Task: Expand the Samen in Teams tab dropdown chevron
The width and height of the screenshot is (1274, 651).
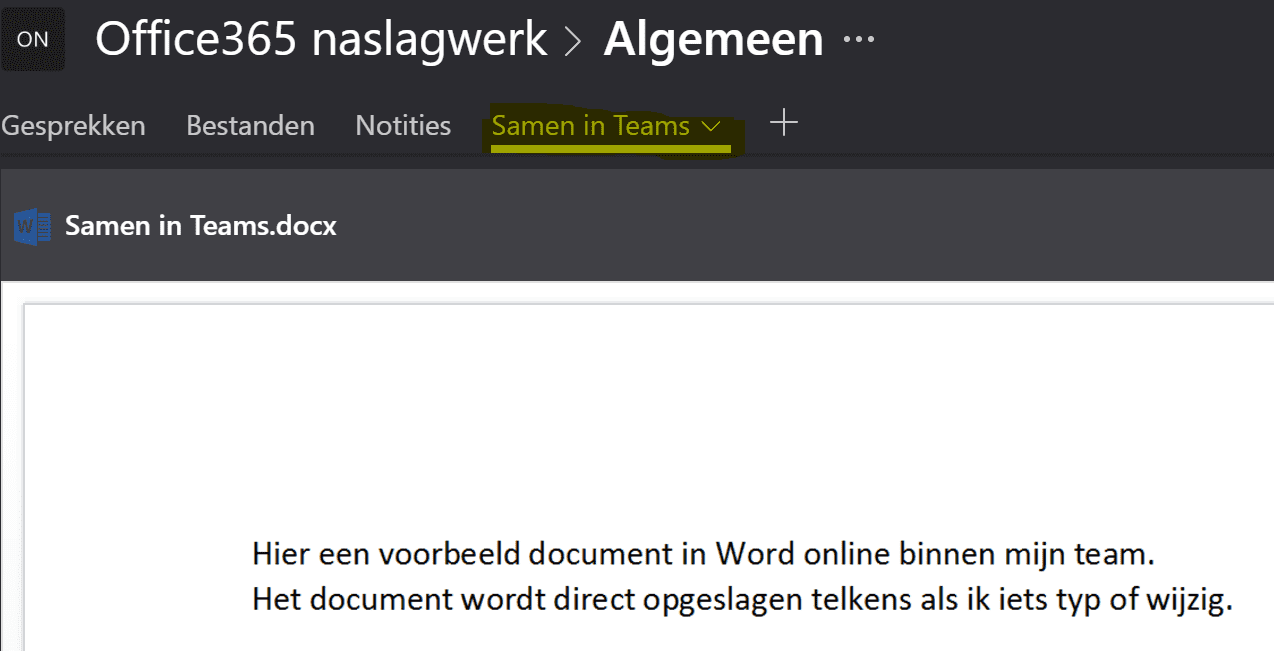Action: [x=711, y=127]
